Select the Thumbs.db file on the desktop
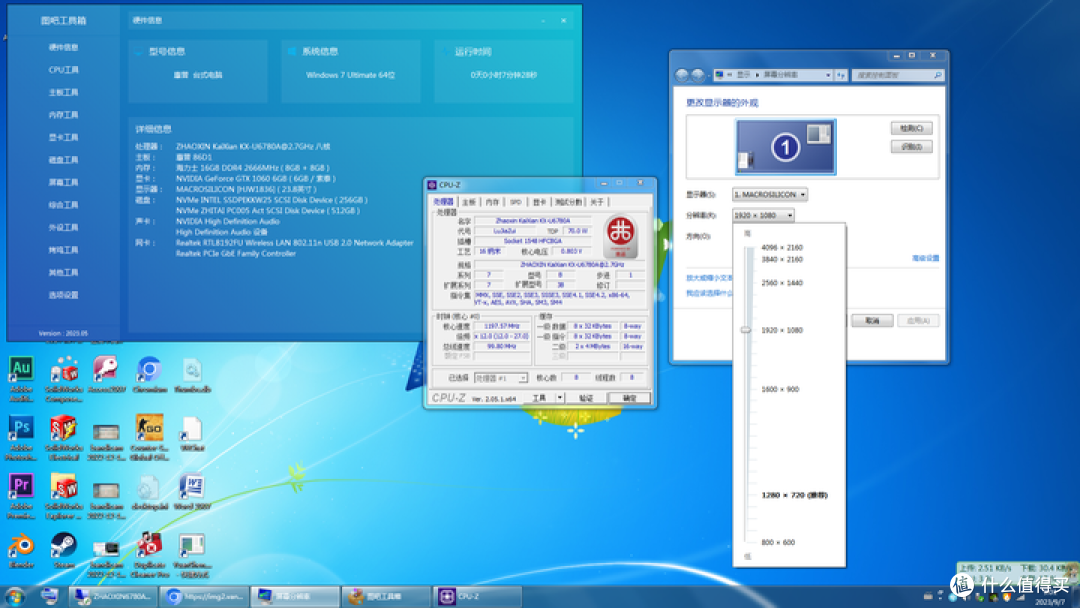This screenshot has width=1080, height=608. (x=192, y=375)
